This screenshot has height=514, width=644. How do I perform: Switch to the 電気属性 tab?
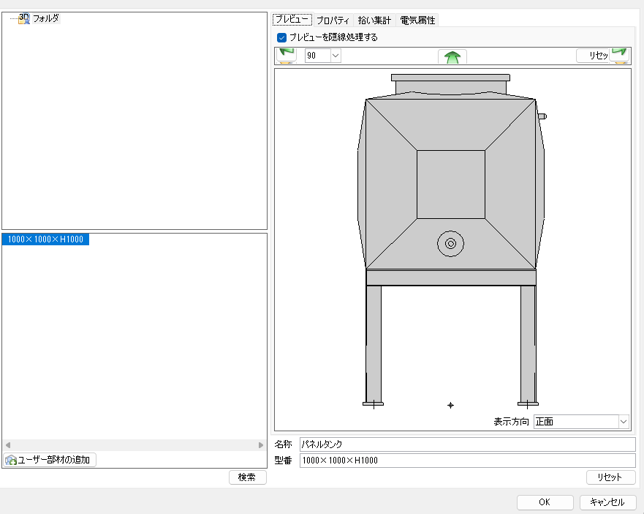coord(417,20)
